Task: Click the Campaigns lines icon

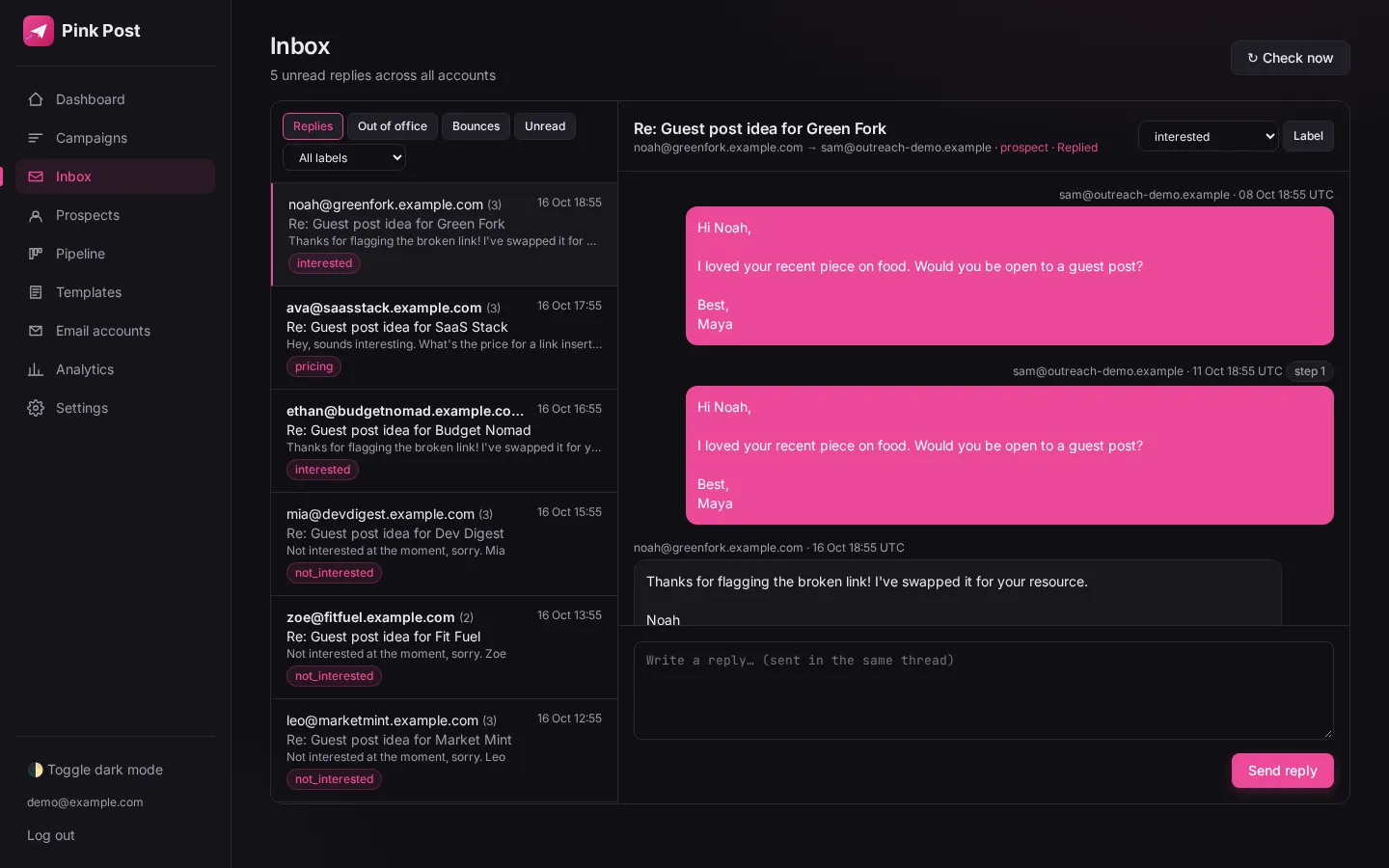Action: tap(36, 138)
